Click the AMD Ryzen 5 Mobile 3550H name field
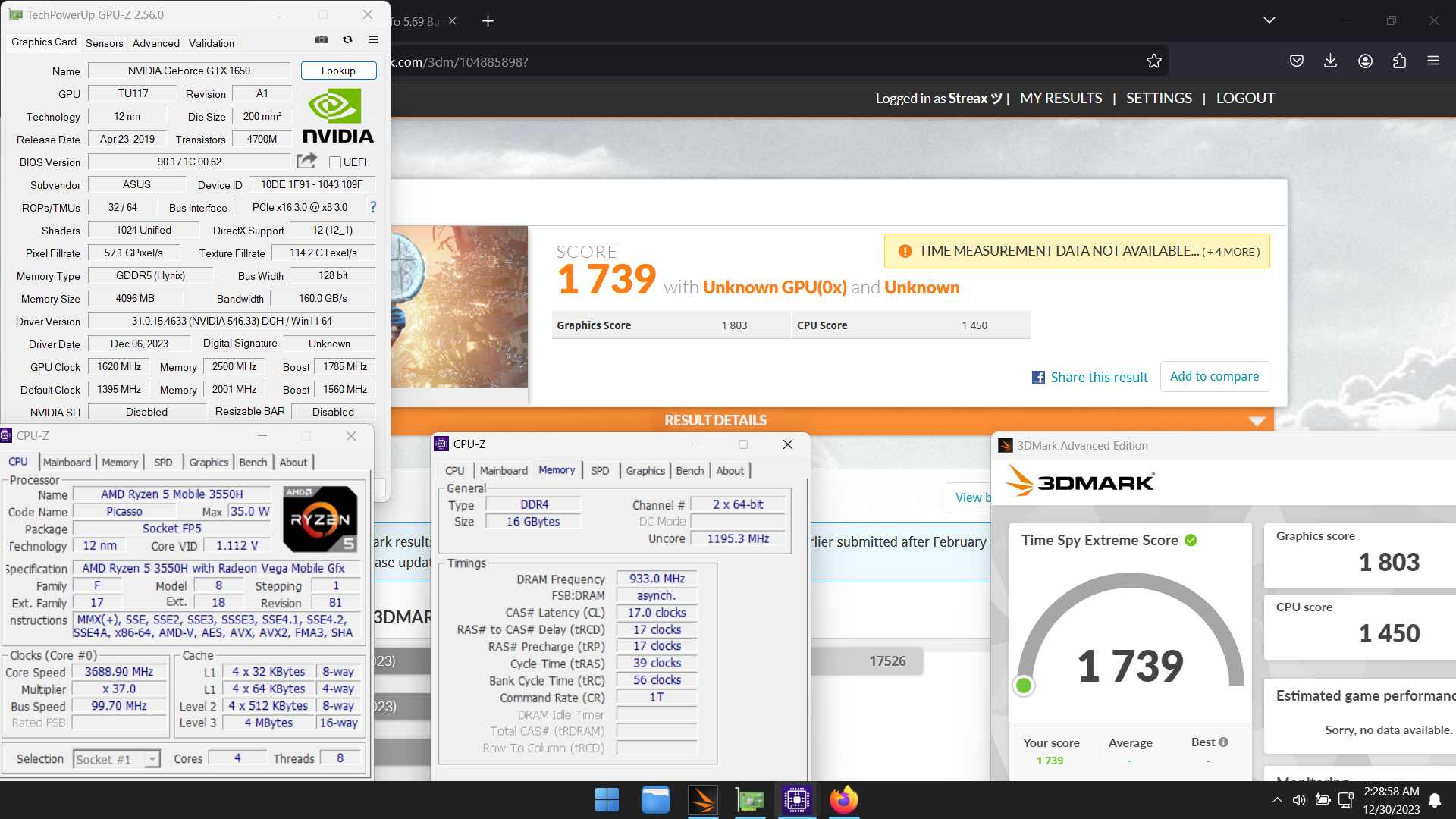Viewport: 1456px width, 819px height. 172,494
